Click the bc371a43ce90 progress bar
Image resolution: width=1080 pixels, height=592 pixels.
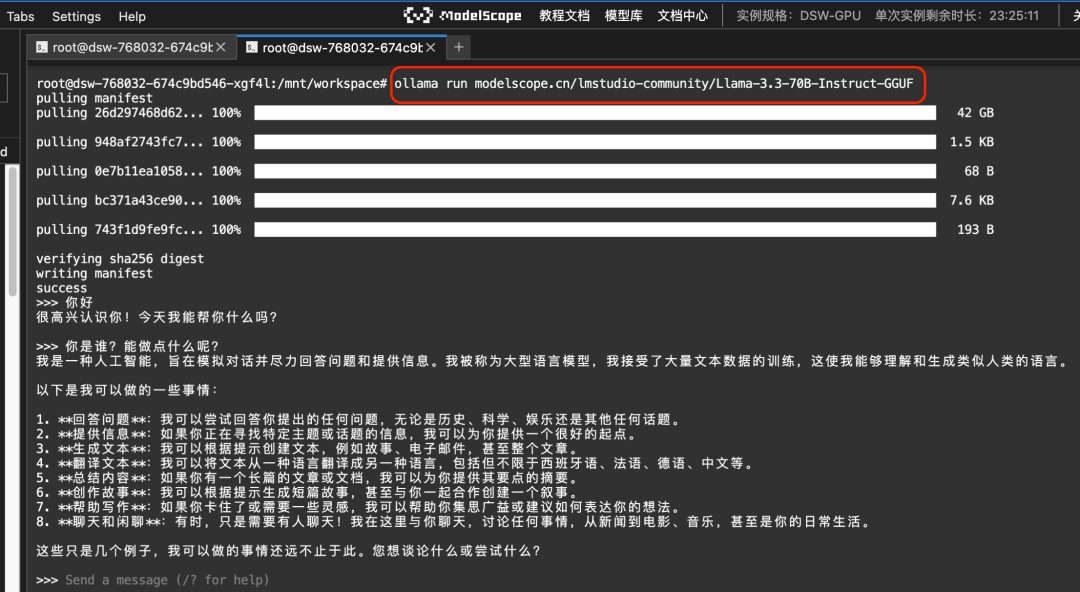595,201
